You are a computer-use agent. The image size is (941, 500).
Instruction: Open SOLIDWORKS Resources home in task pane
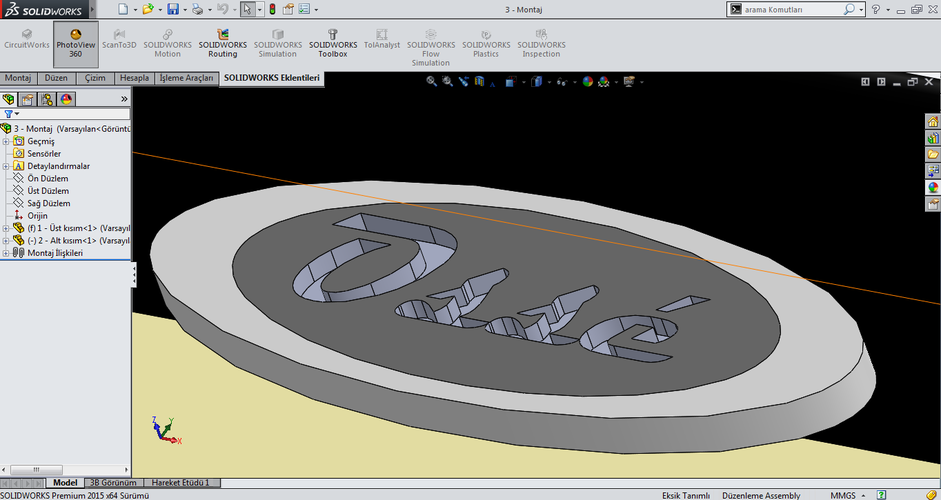click(933, 122)
